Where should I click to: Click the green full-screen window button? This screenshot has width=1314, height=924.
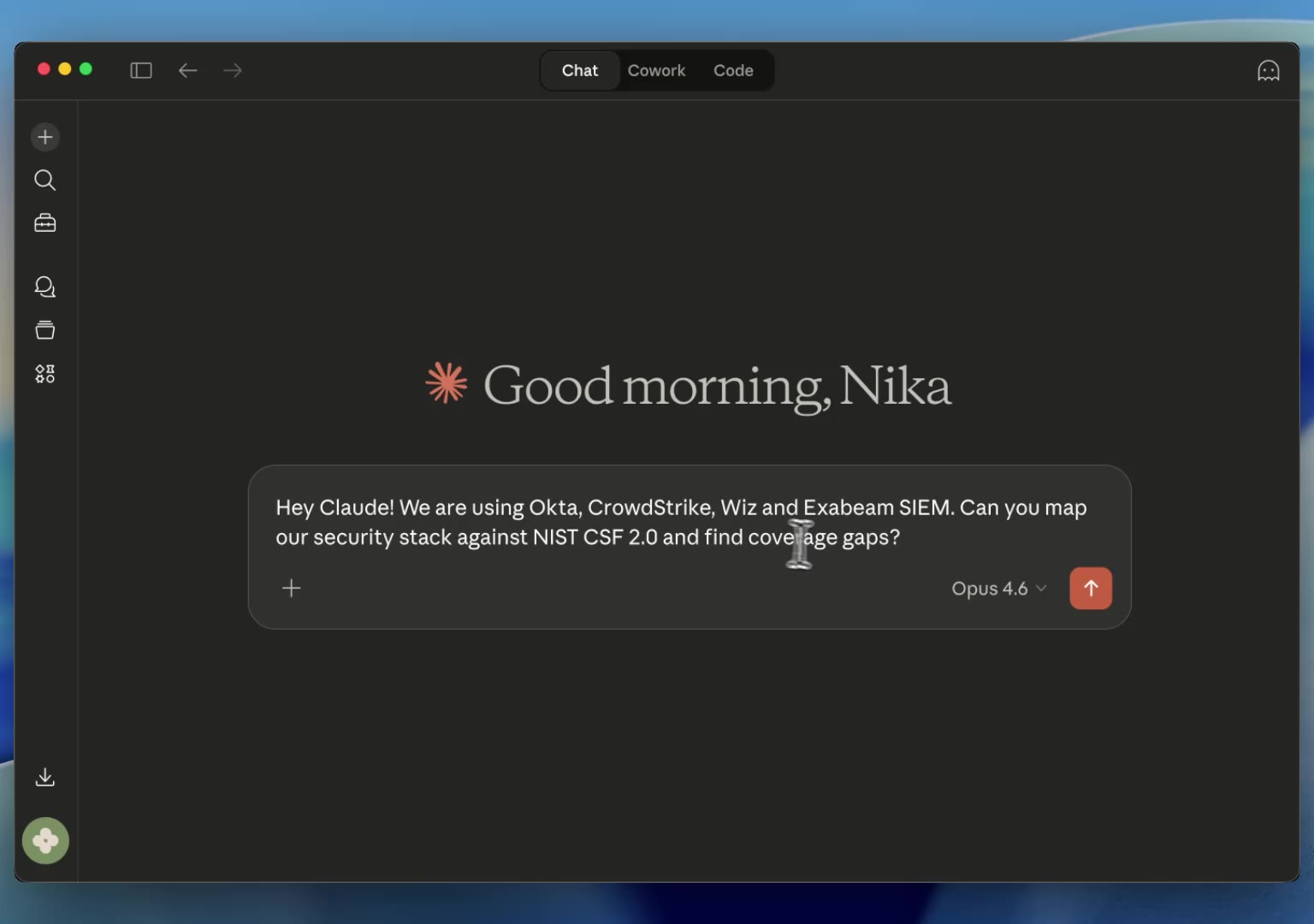tap(86, 69)
